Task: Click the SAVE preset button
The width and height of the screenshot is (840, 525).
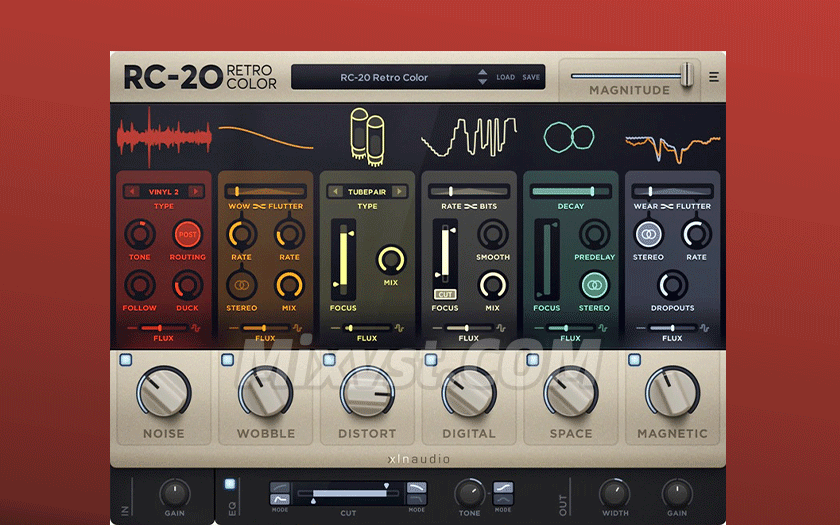Action: click(531, 77)
